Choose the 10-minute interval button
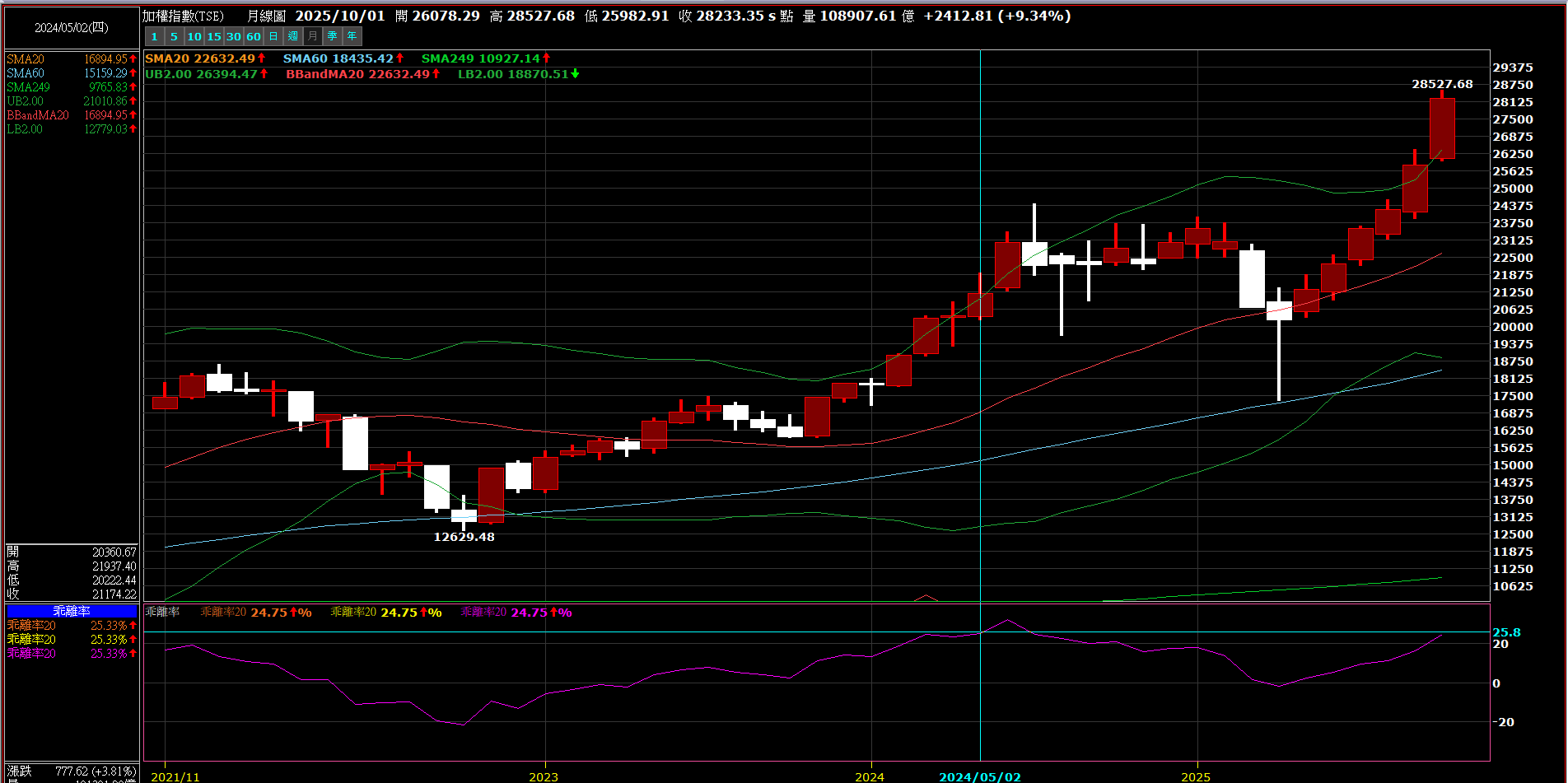 pos(194,36)
